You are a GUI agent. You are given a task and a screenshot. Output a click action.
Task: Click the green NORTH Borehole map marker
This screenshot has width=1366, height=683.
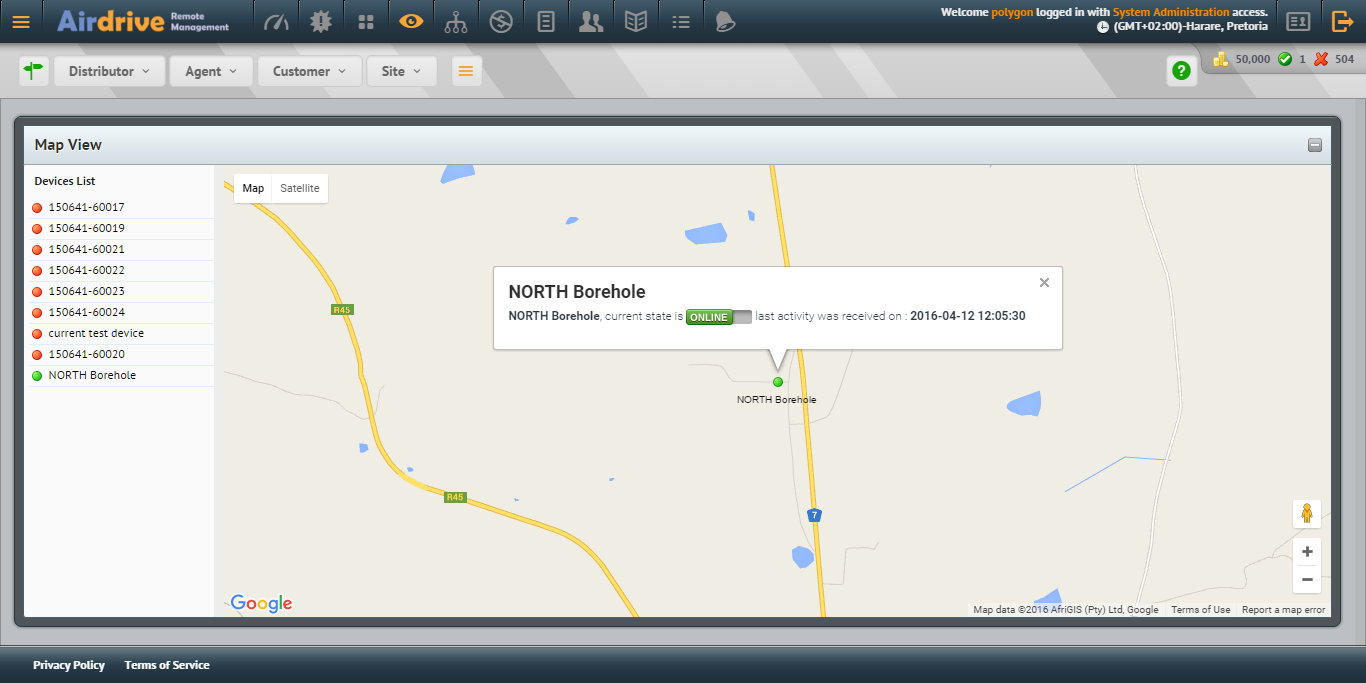pyautogui.click(x=778, y=382)
